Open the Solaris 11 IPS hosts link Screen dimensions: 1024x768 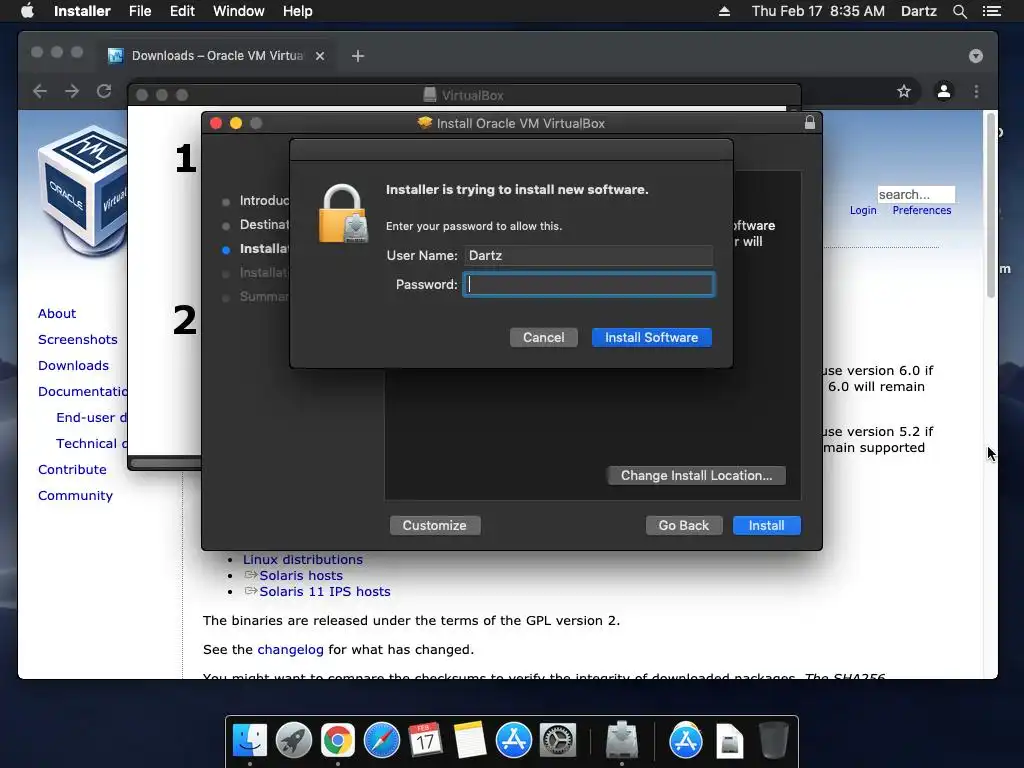pos(325,592)
